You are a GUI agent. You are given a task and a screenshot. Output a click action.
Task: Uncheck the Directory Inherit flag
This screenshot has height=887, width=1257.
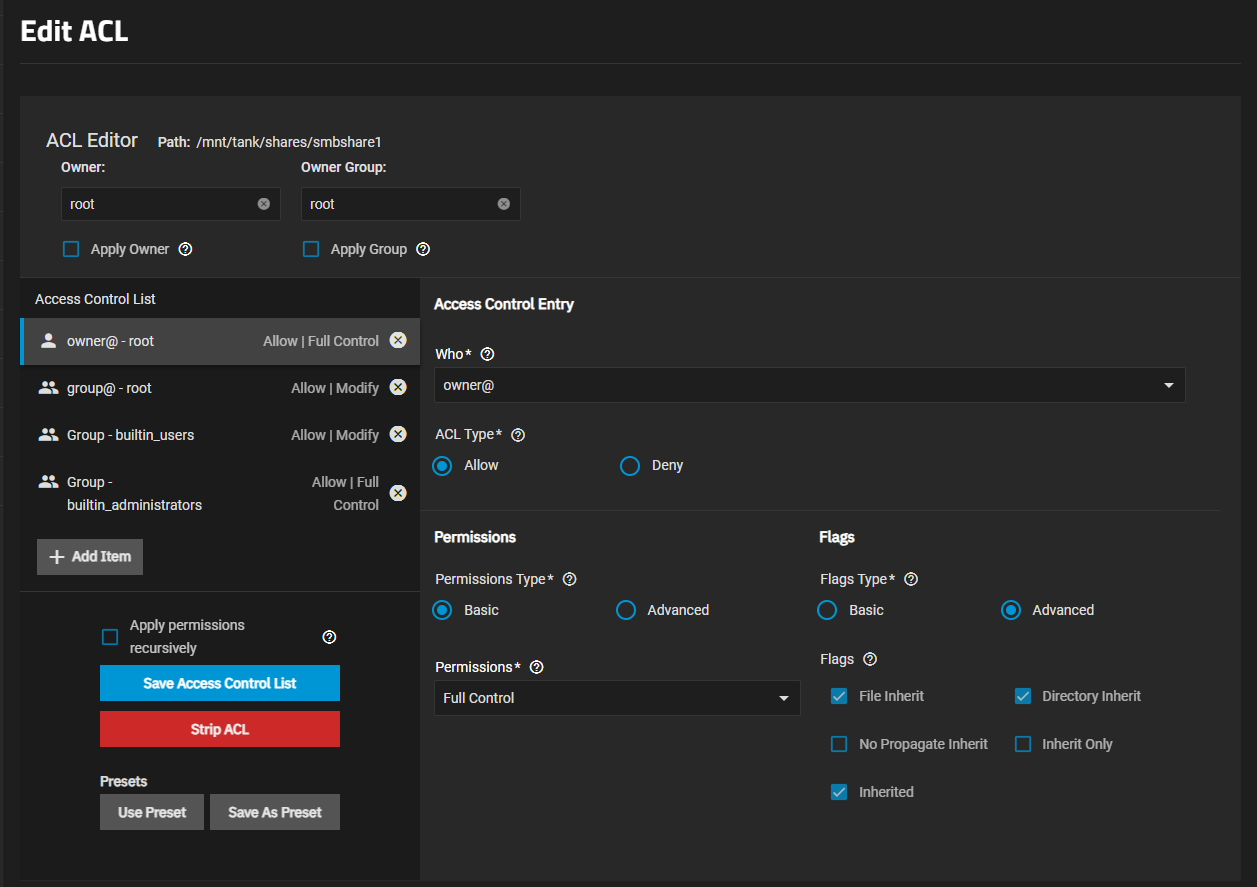1023,696
